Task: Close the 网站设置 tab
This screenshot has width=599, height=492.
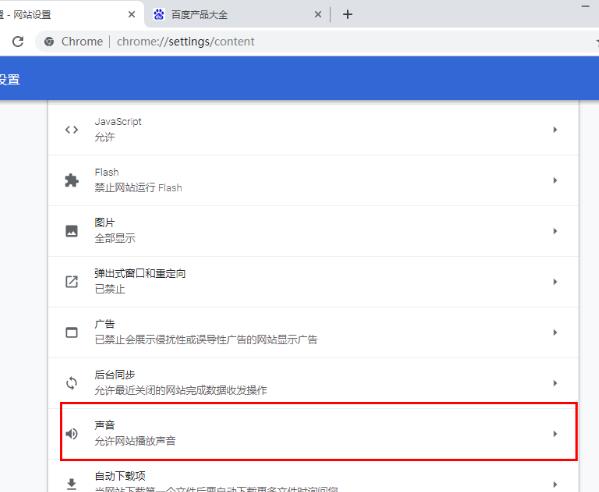Action: pyautogui.click(x=131, y=15)
